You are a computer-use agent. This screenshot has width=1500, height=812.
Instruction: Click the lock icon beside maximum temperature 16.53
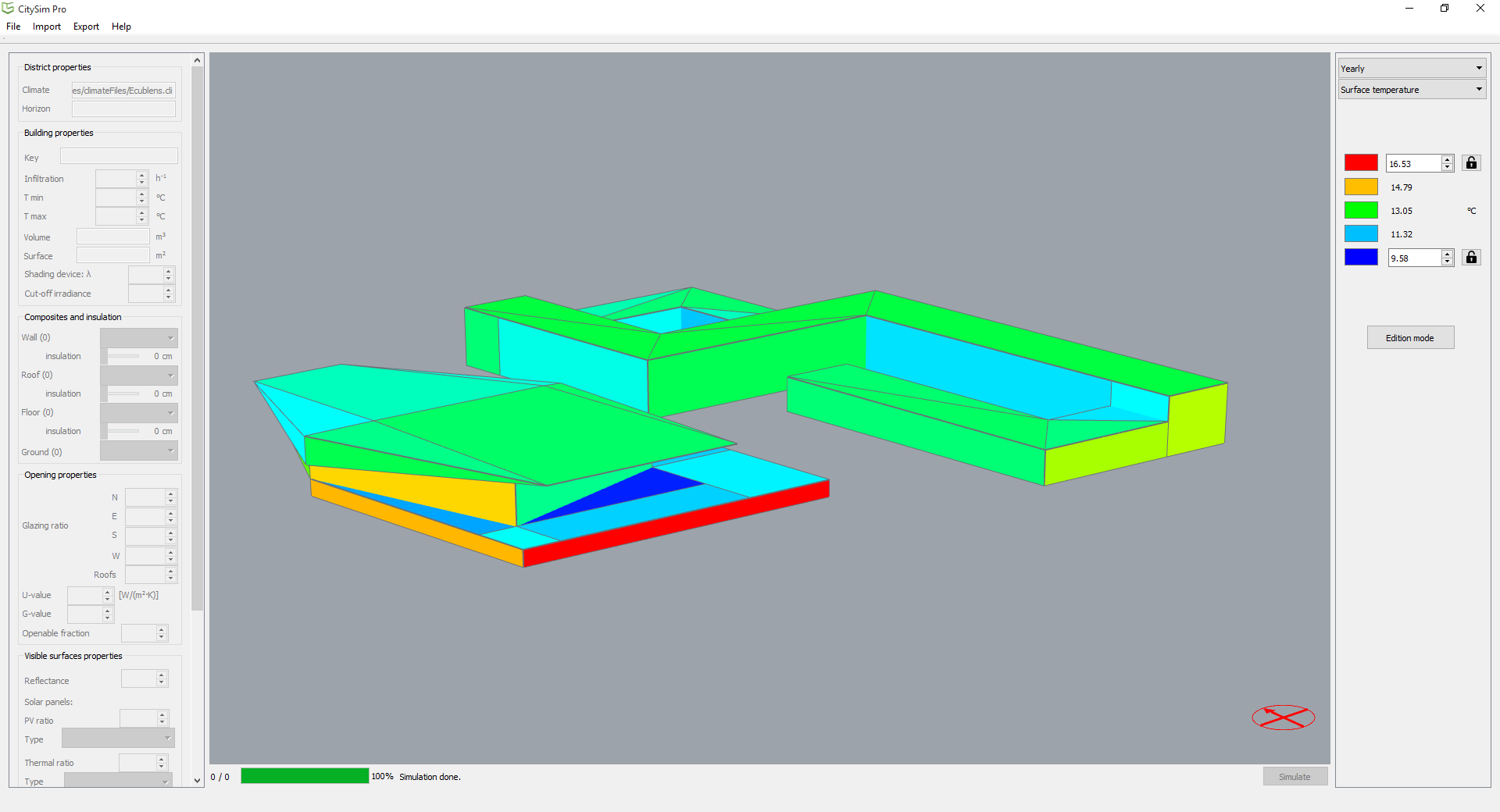click(x=1471, y=163)
